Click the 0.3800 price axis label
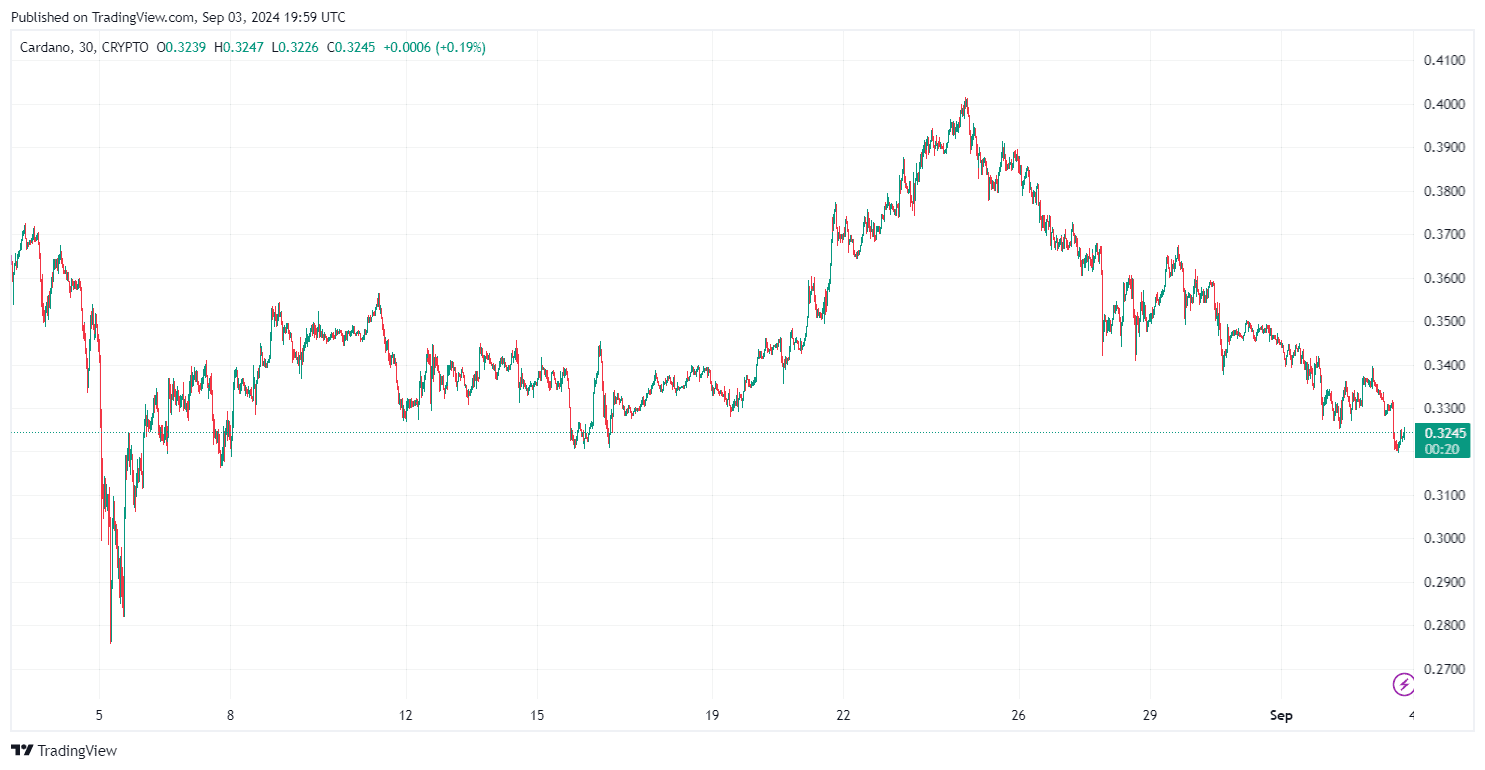The width and height of the screenshot is (1485, 770). pyautogui.click(x=1444, y=191)
